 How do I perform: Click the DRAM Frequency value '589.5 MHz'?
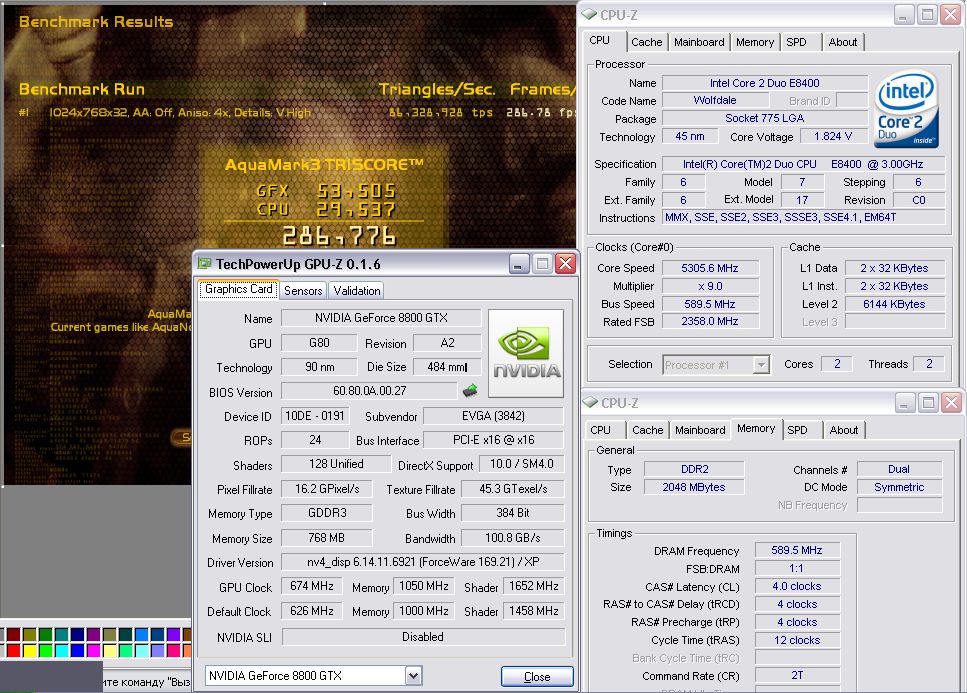pos(797,550)
